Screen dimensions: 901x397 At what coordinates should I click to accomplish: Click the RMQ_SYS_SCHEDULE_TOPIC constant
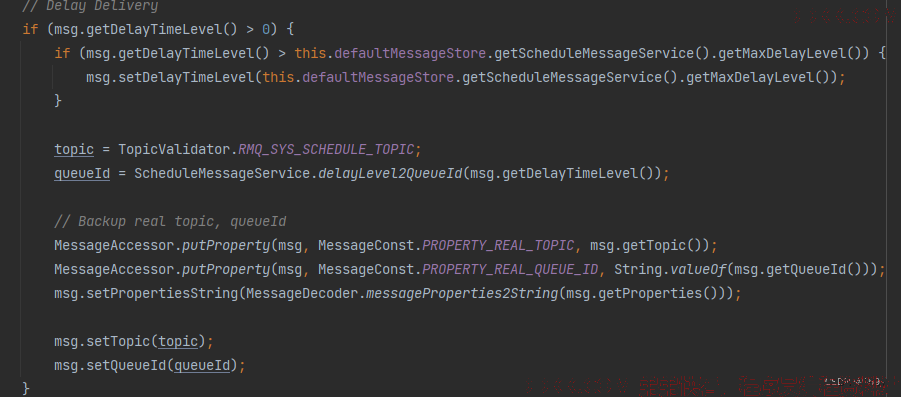click(x=326, y=149)
